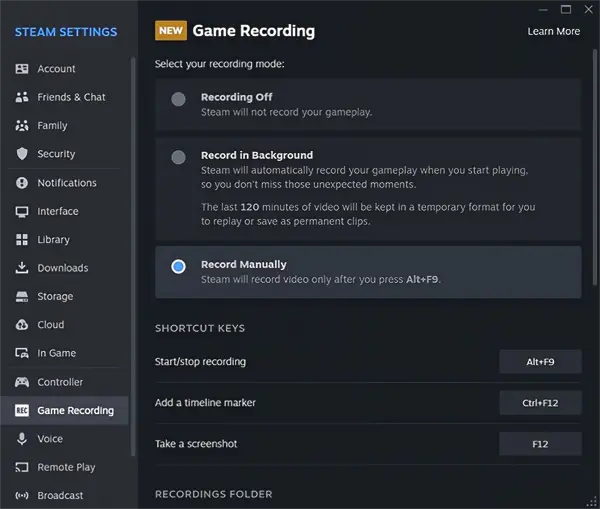The width and height of the screenshot is (600, 509).
Task: Change the timeline marker Ctrl+F12 shortcut
Action: [540, 403]
